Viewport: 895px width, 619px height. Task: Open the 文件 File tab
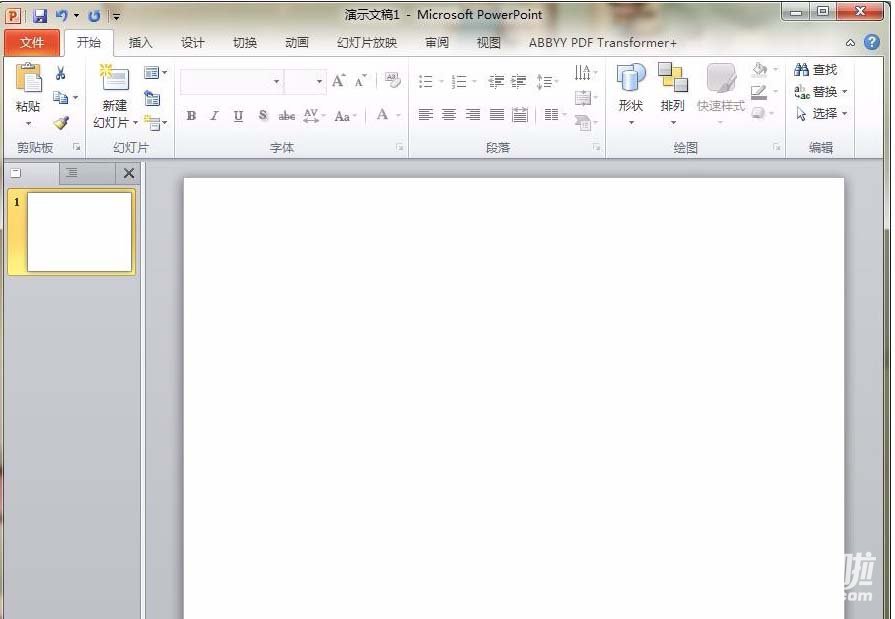pos(31,43)
